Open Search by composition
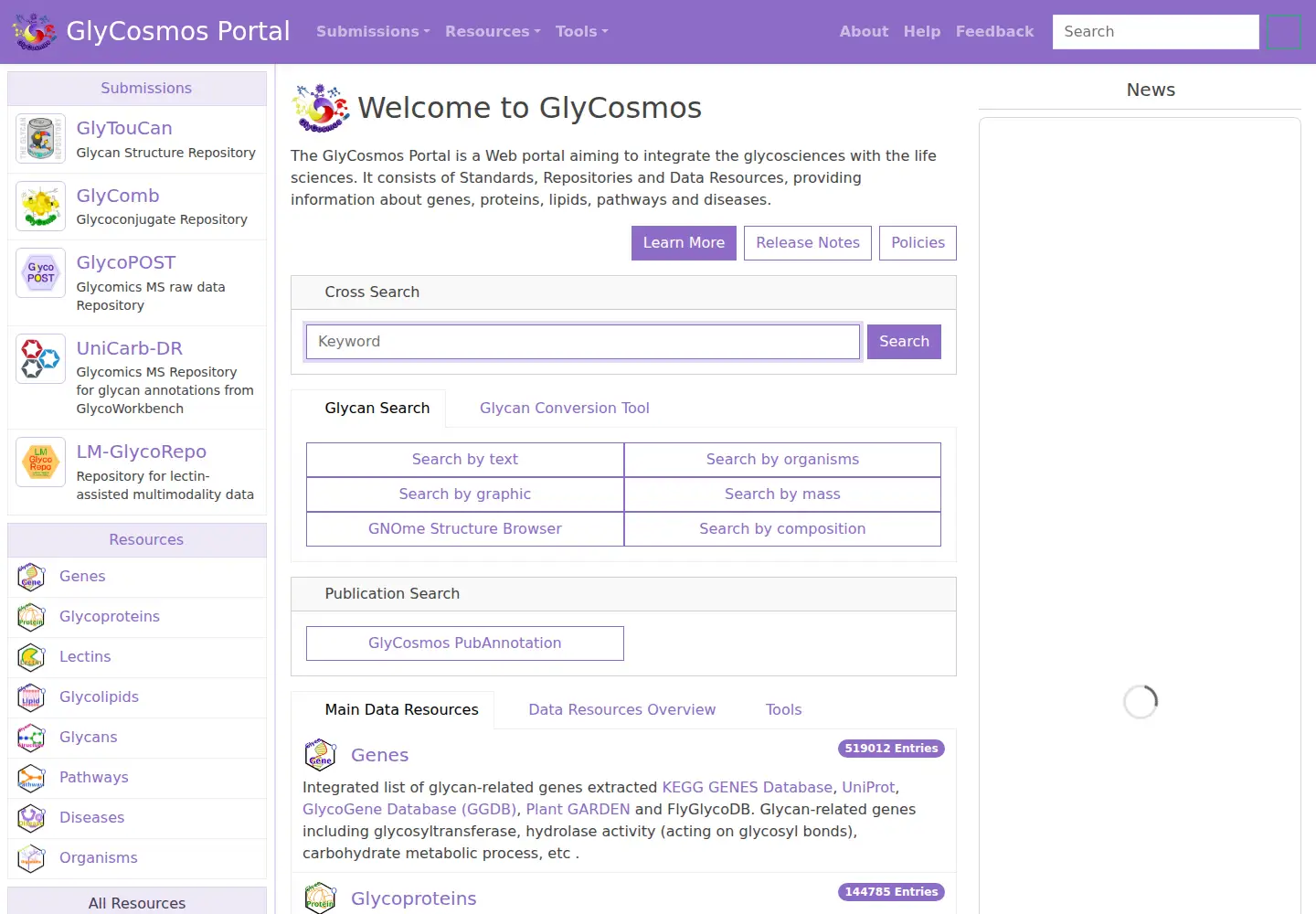The image size is (1316, 914). pos(782,529)
